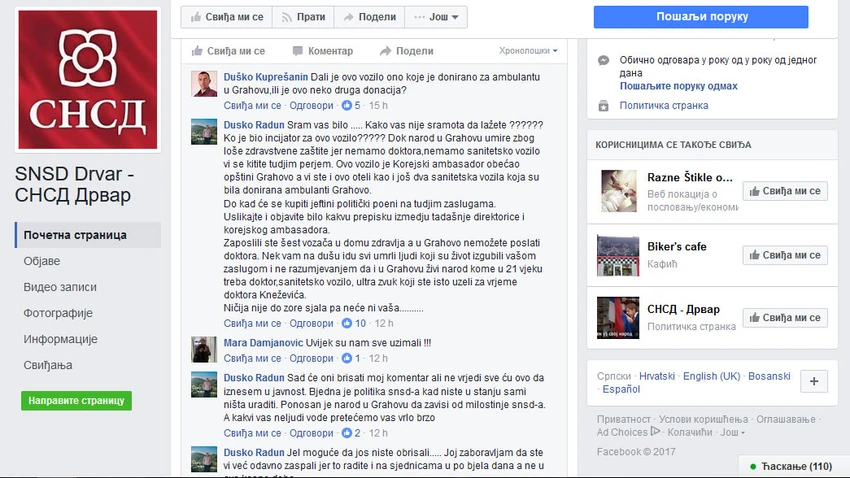The image size is (850, 478).
Task: Like the Razne Štikle page
Action: pos(785,191)
